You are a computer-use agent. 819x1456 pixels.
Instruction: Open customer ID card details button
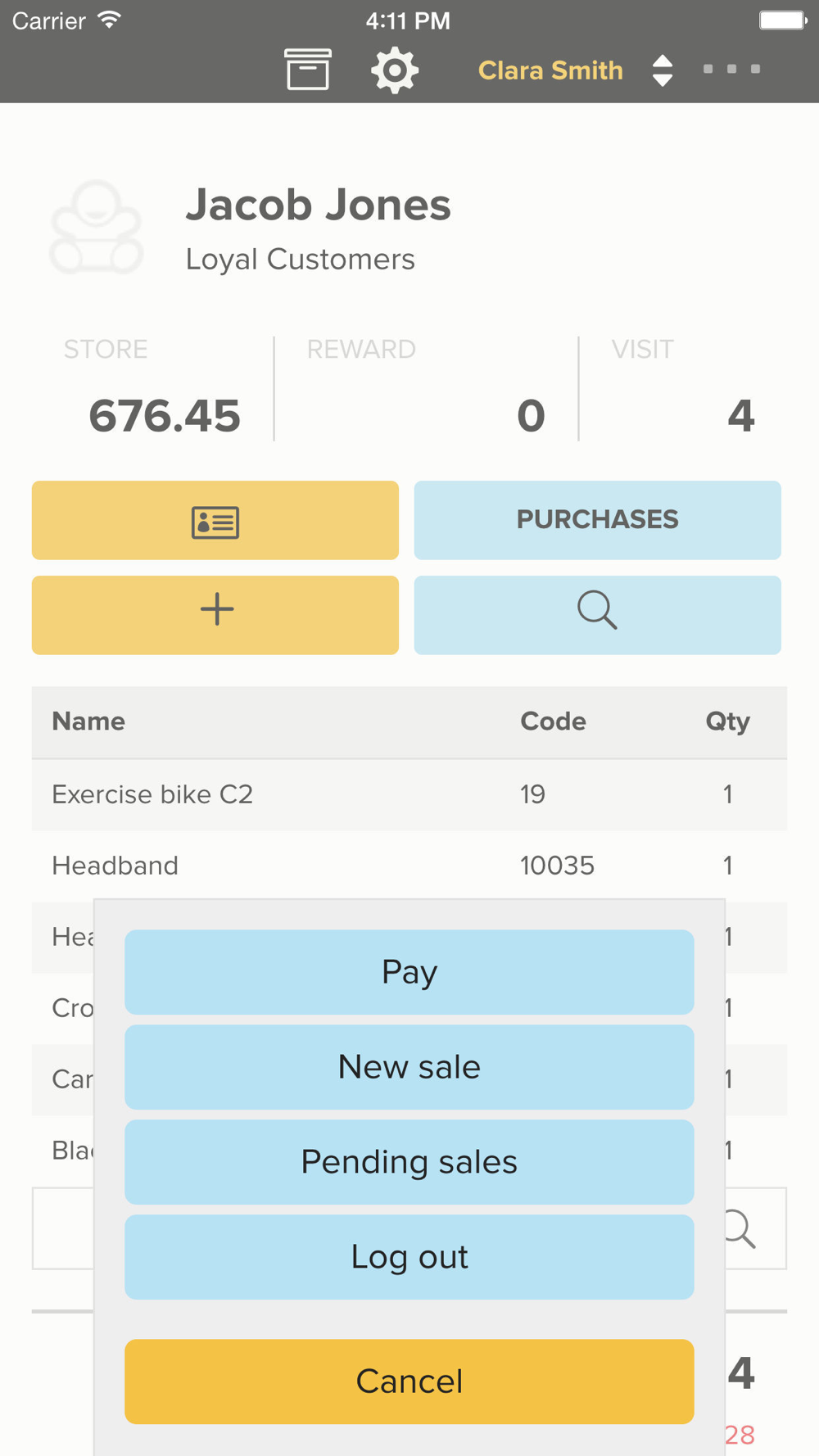(215, 521)
